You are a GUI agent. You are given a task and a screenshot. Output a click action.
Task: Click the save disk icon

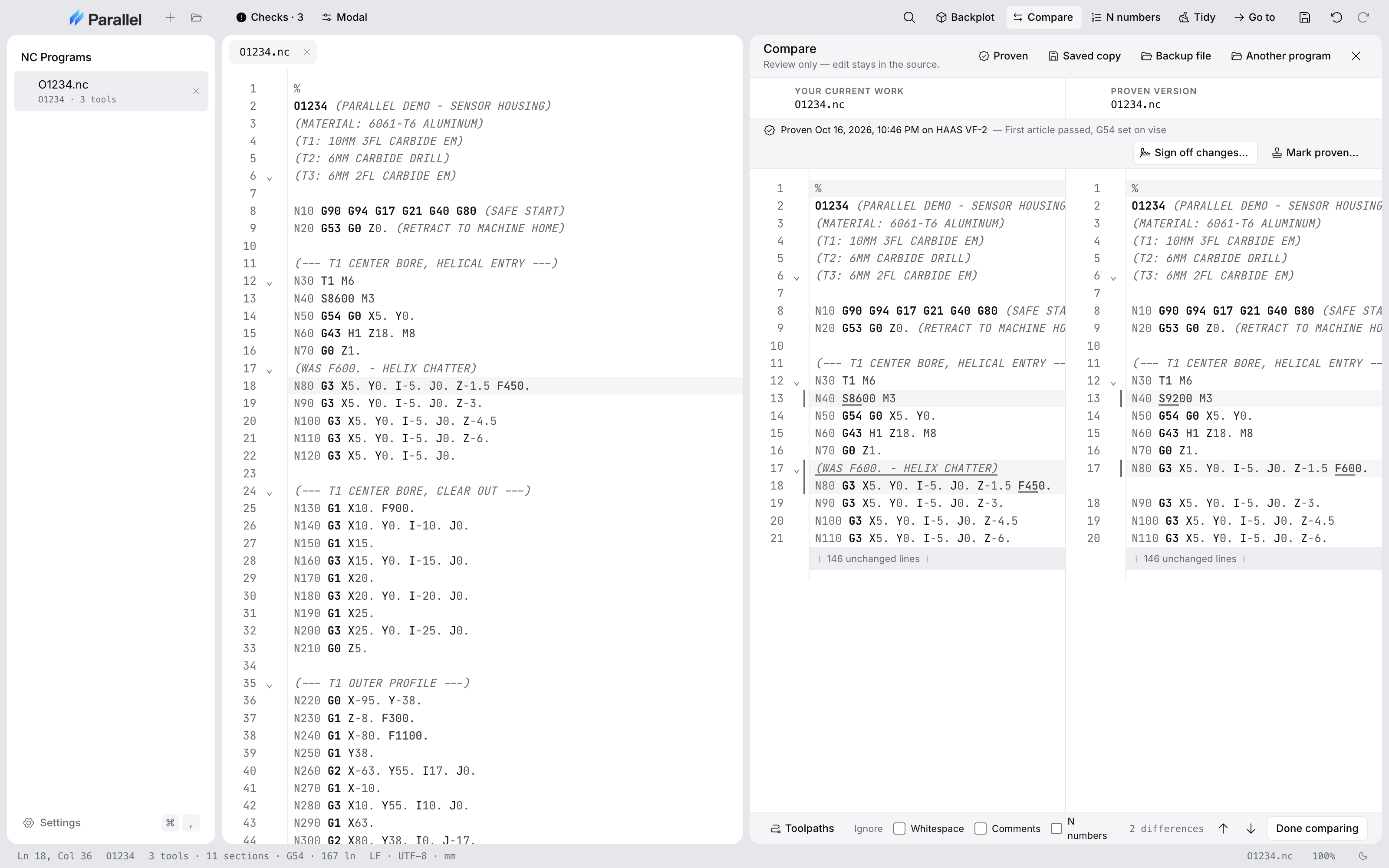pyautogui.click(x=1305, y=17)
